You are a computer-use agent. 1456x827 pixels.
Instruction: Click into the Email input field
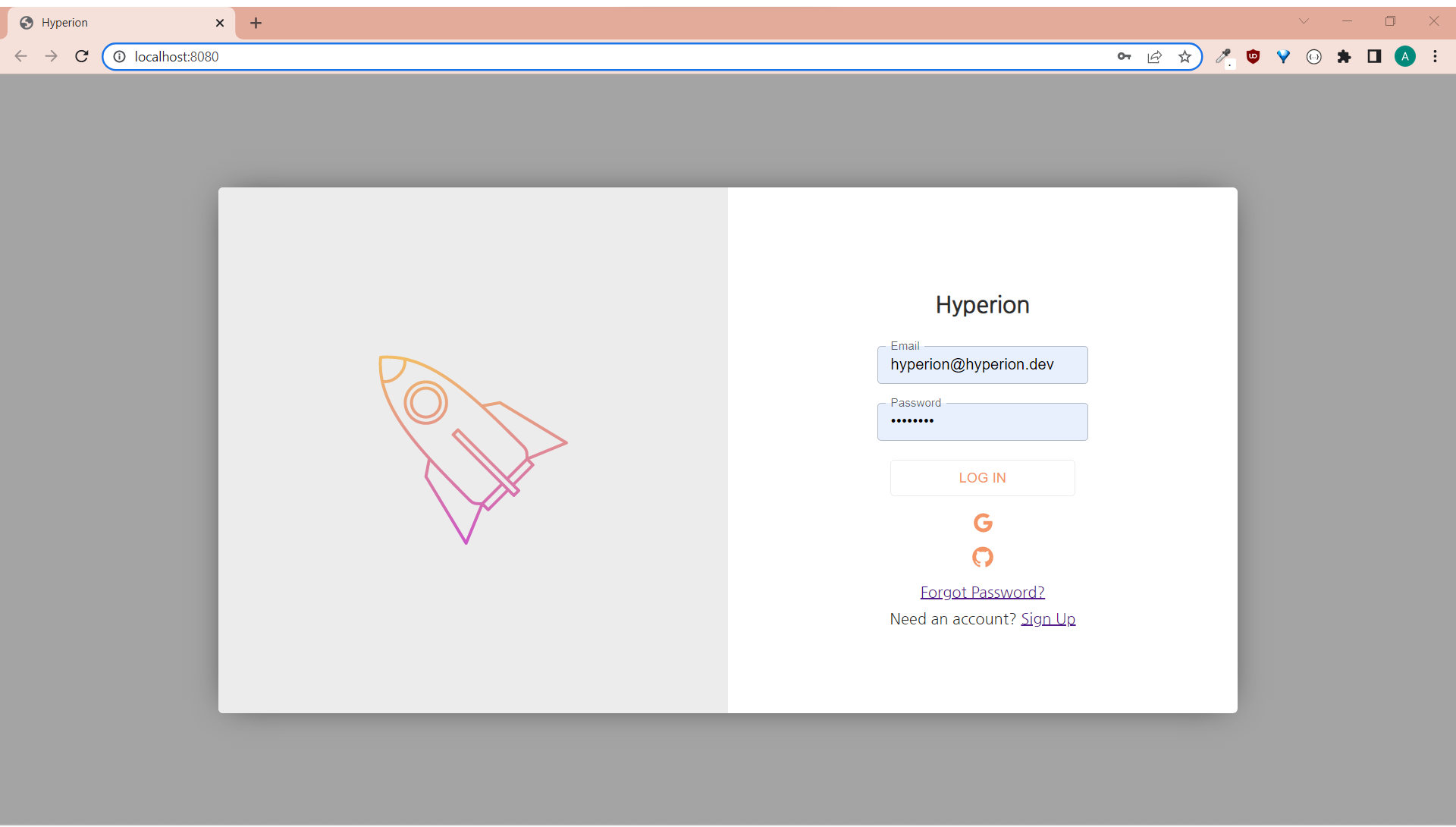(982, 365)
